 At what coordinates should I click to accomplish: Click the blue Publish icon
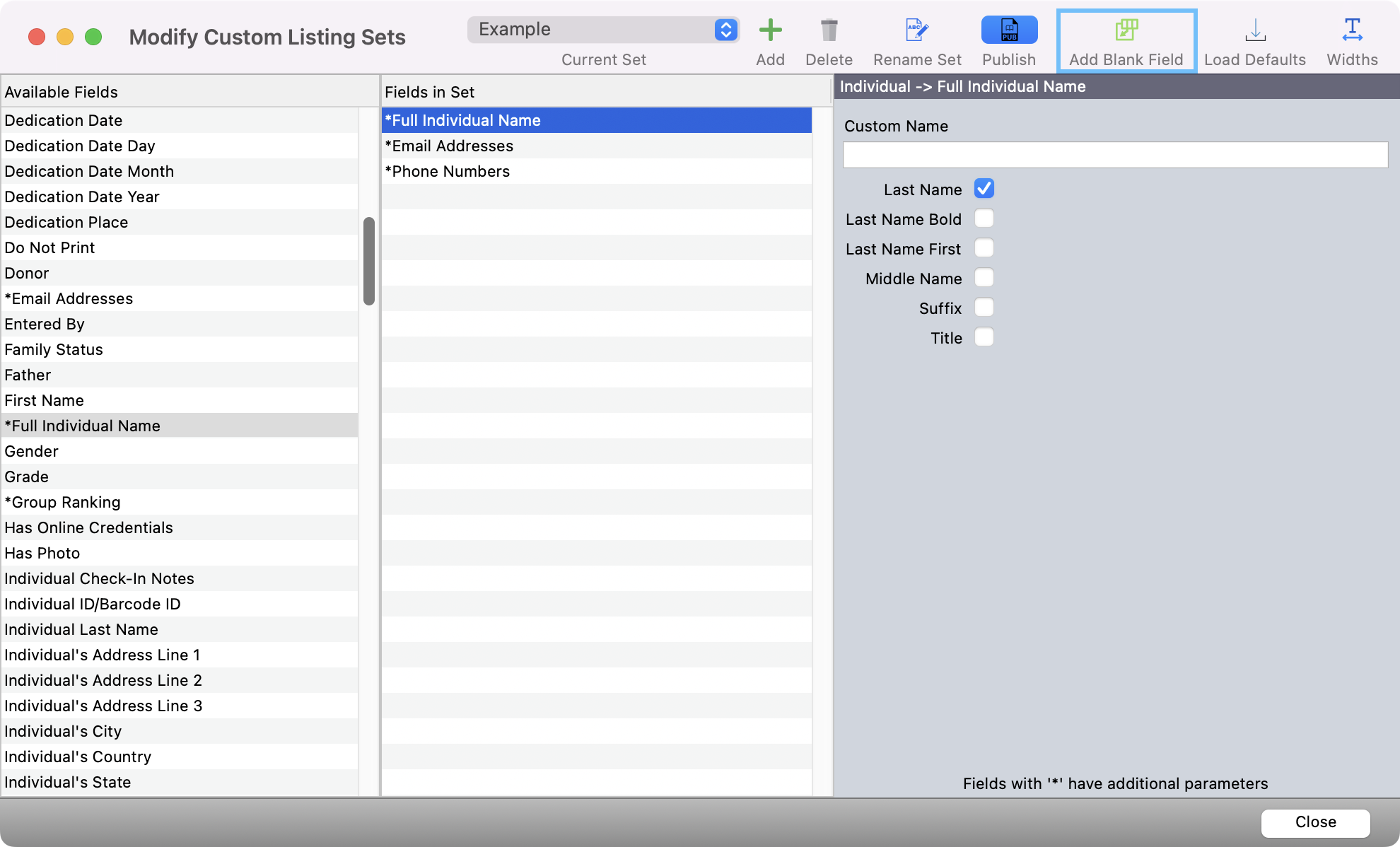coord(1009,30)
